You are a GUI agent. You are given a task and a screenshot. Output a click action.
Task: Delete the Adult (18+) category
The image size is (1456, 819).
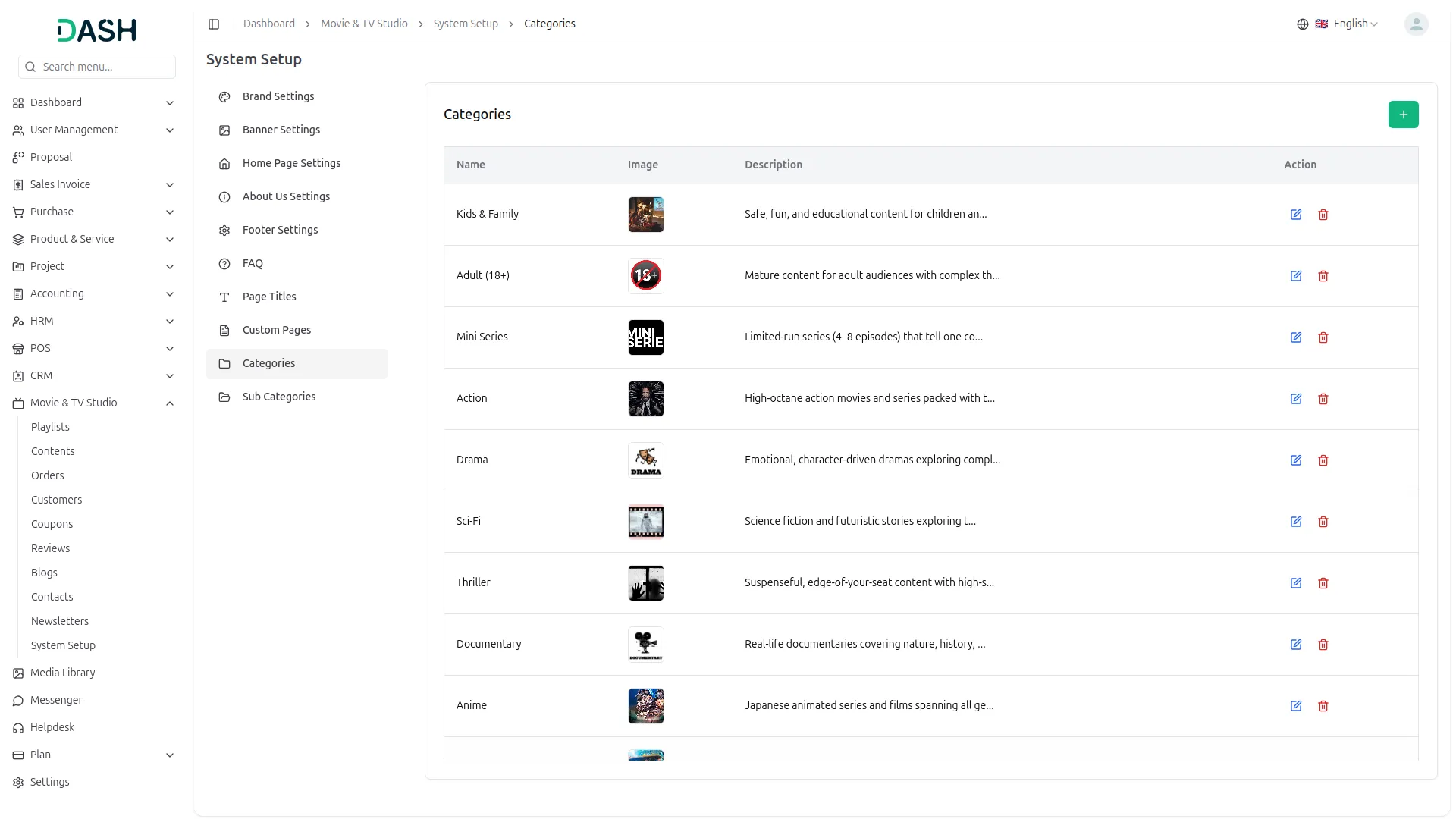tap(1323, 276)
